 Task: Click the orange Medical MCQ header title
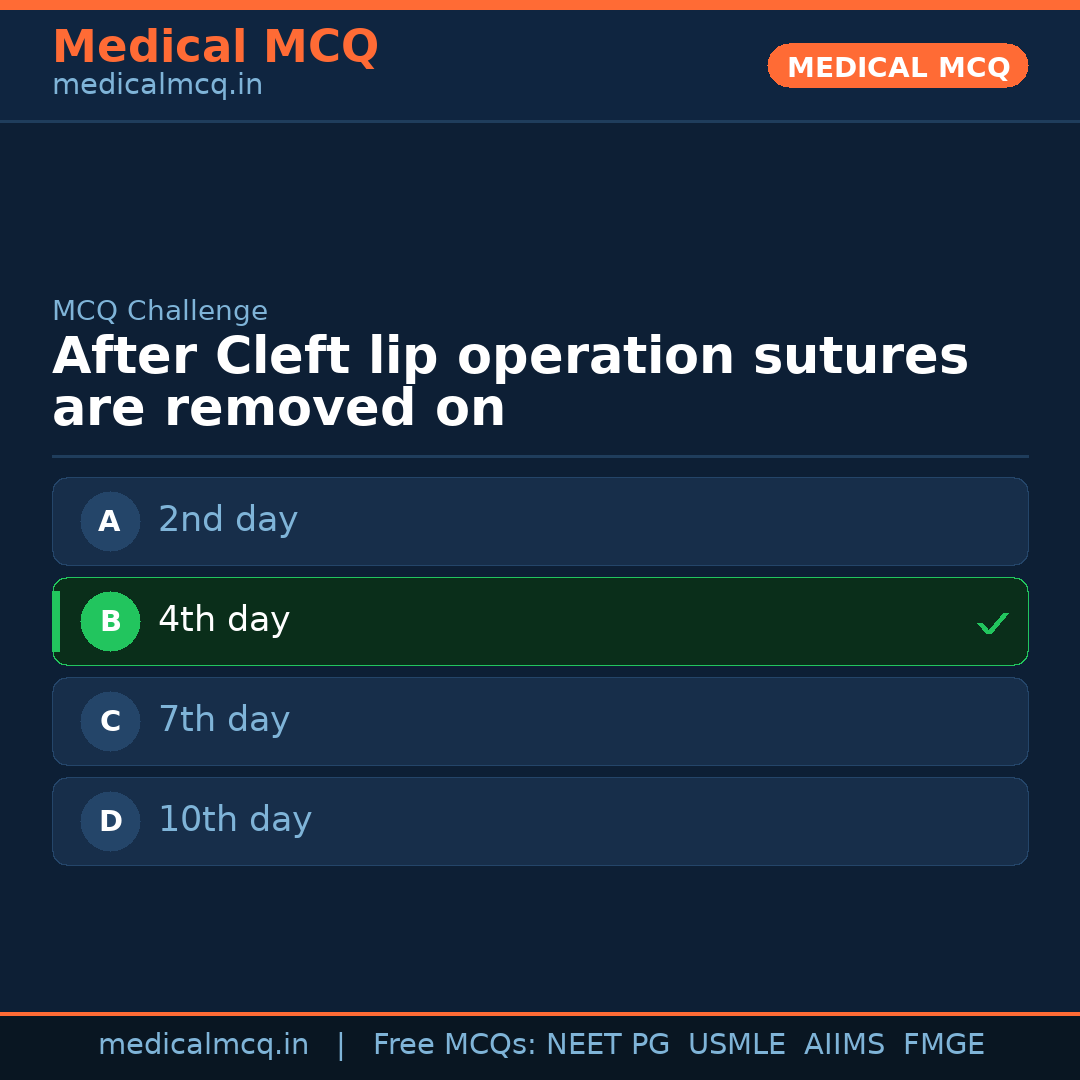tap(215, 47)
